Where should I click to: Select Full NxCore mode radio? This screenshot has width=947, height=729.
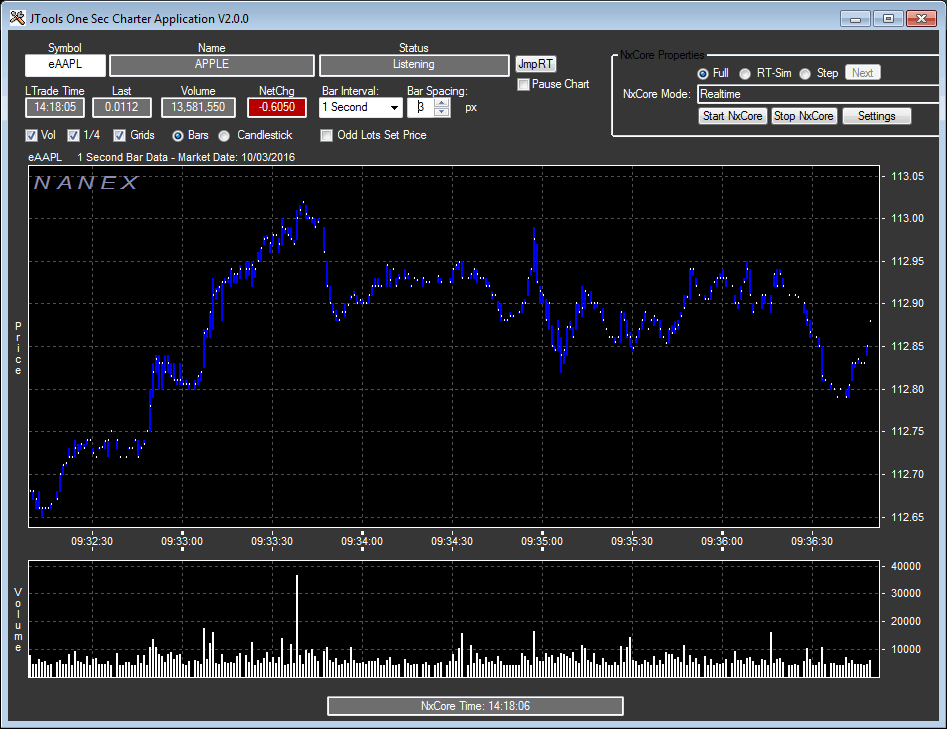[703, 74]
